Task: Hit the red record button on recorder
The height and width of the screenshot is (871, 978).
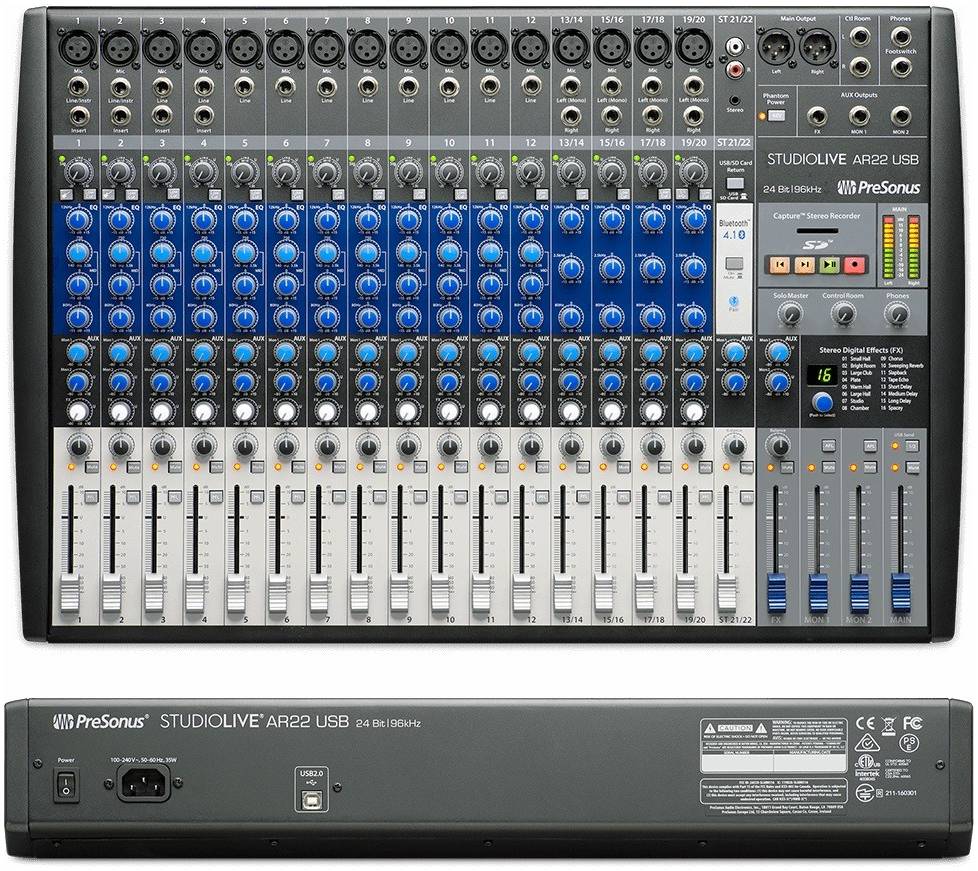Action: [x=854, y=265]
